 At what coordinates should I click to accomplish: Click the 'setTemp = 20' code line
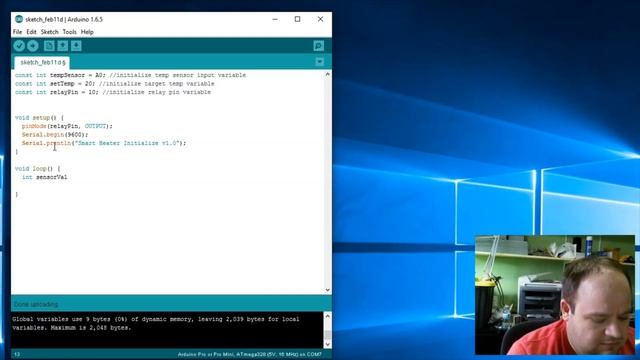click(114, 84)
